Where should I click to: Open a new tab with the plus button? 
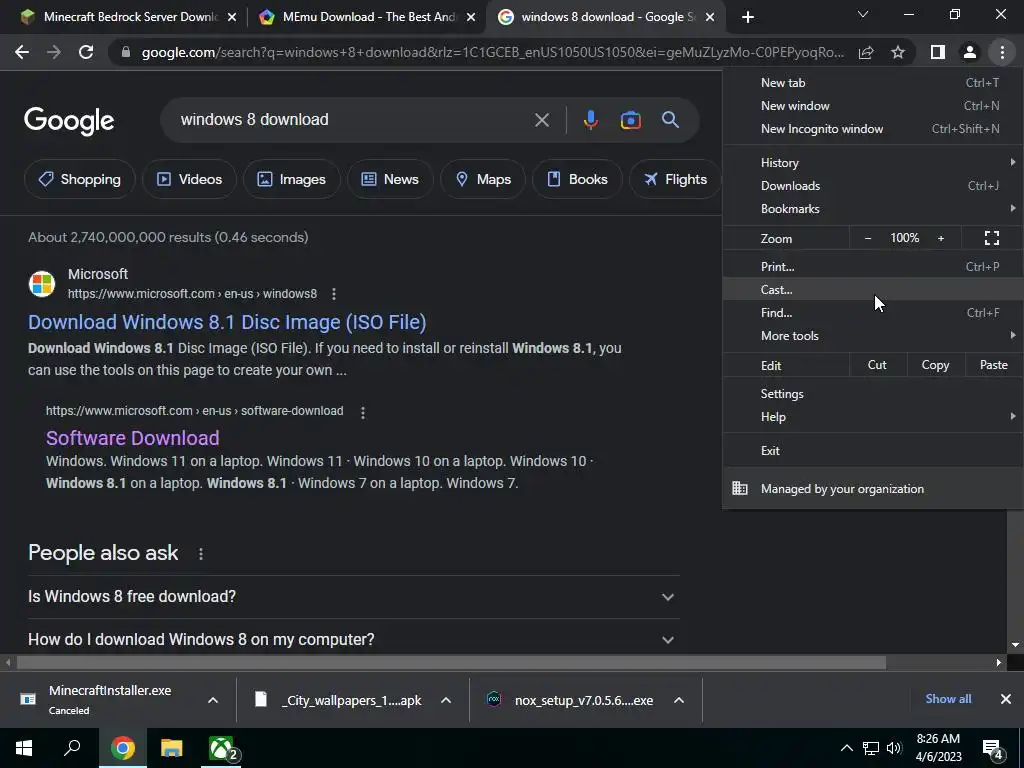pyautogui.click(x=748, y=17)
